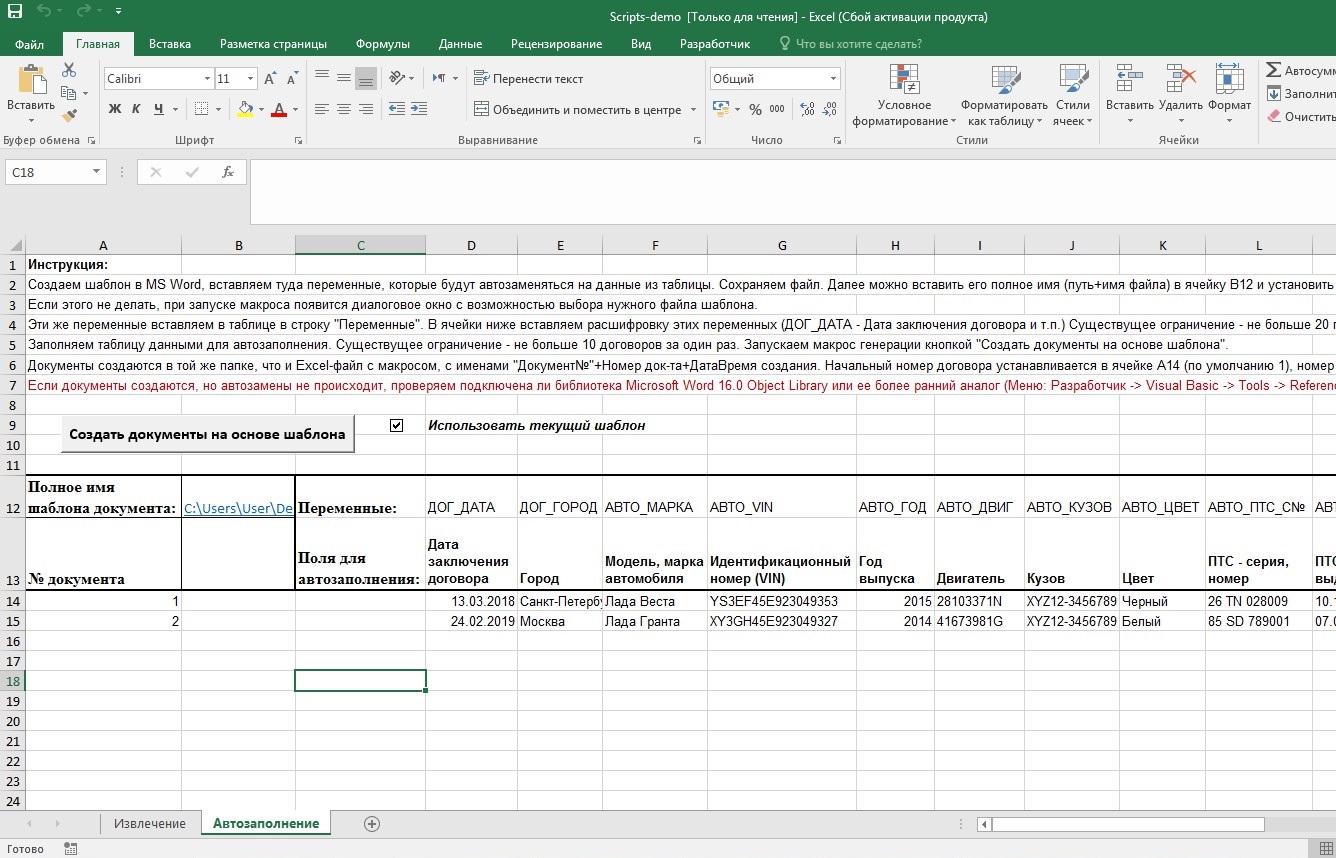
Task: Click the formula bar input field
Action: point(790,190)
